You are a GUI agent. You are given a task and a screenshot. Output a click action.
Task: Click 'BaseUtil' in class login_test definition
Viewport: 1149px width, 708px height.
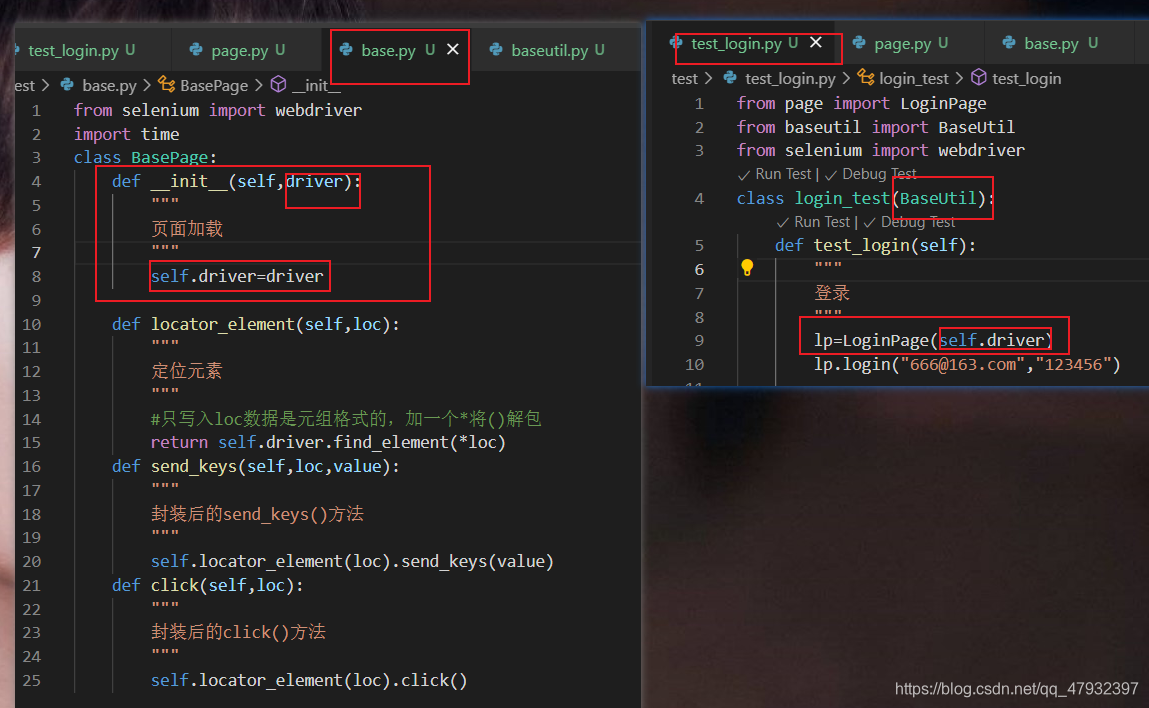pos(939,198)
